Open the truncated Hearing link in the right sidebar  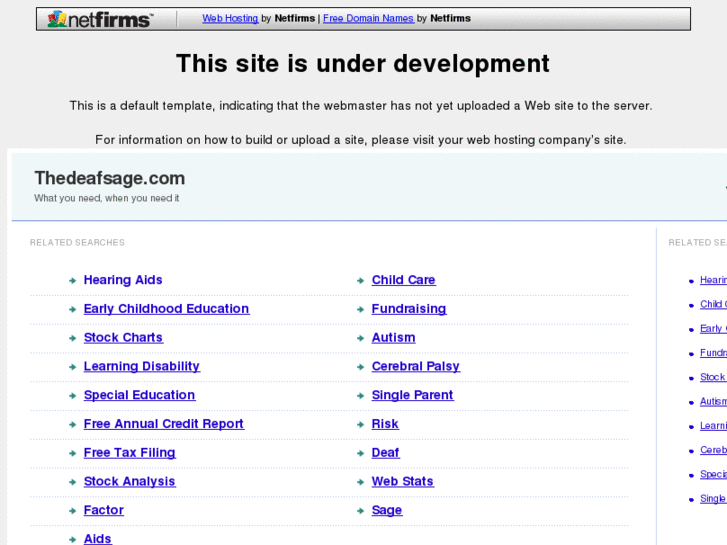(x=713, y=280)
